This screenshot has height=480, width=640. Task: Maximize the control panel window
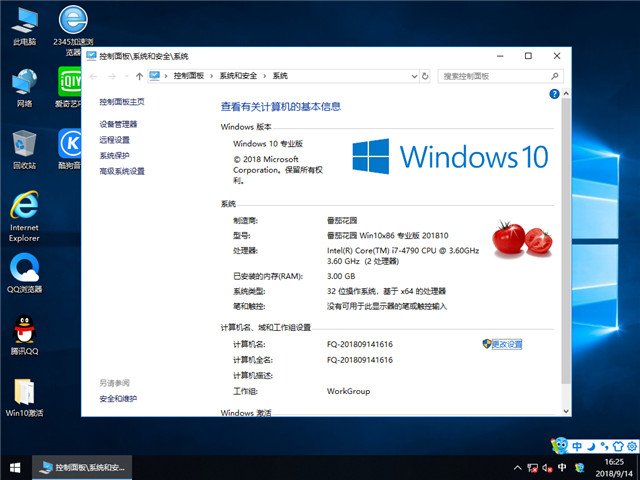point(528,56)
